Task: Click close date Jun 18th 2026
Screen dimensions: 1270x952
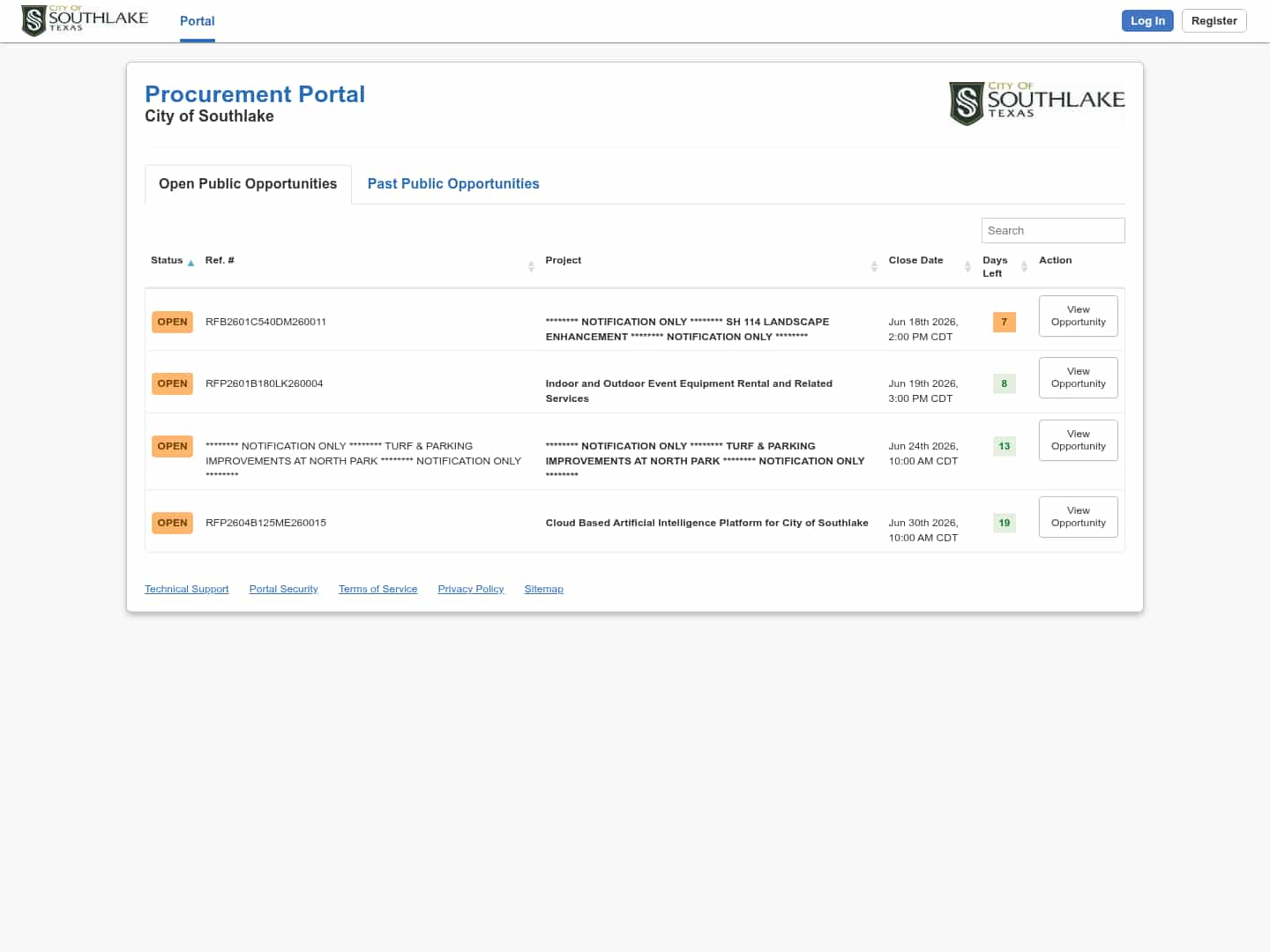Action: tap(923, 329)
